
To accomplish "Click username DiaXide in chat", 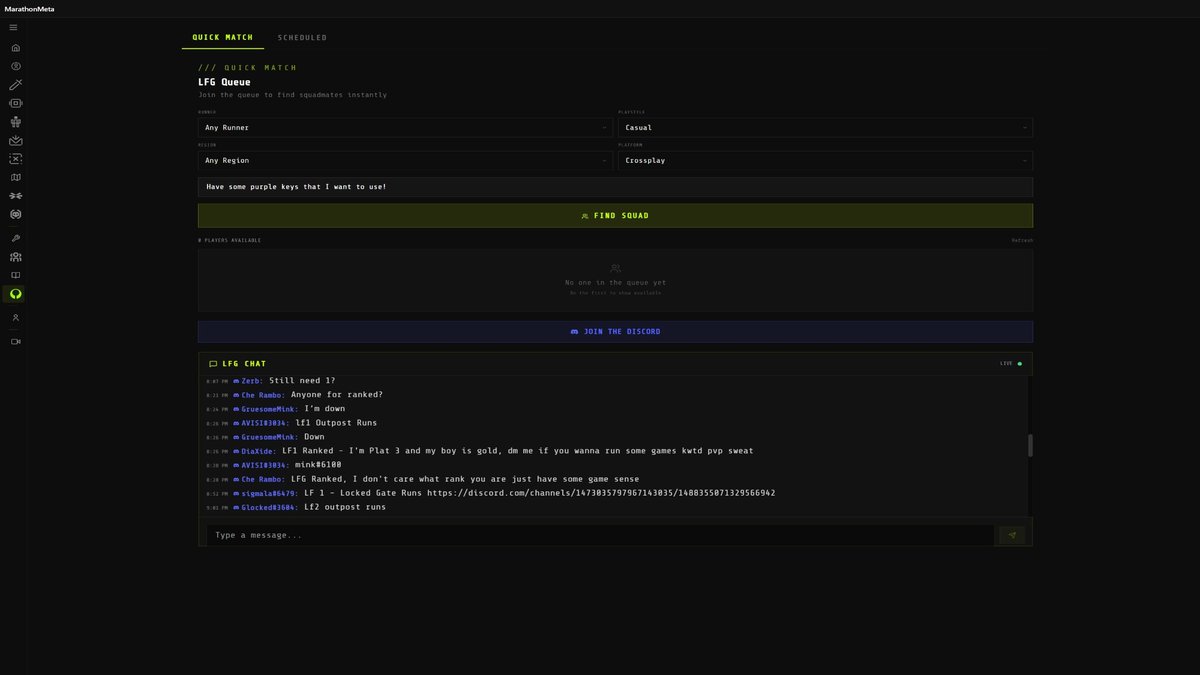I will [259, 451].
